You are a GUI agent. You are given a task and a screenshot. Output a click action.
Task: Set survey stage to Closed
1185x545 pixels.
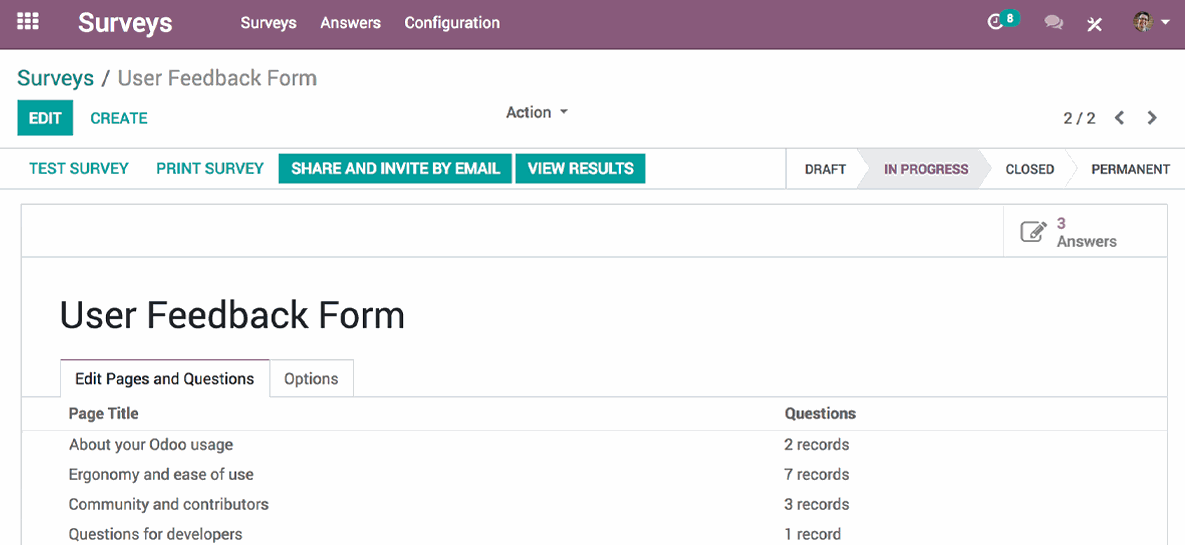pos(1029,169)
